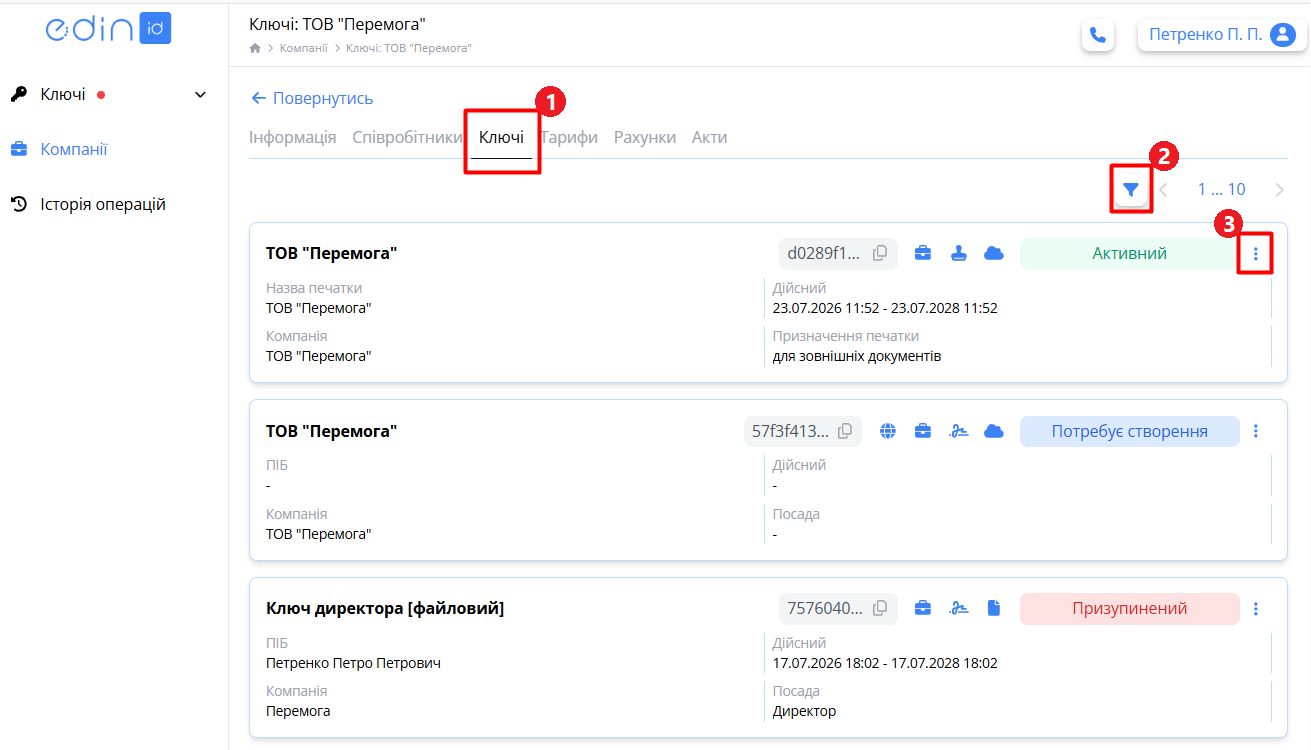1311x750 pixels.
Task: Switch to the Співробітники tab
Action: (x=407, y=137)
